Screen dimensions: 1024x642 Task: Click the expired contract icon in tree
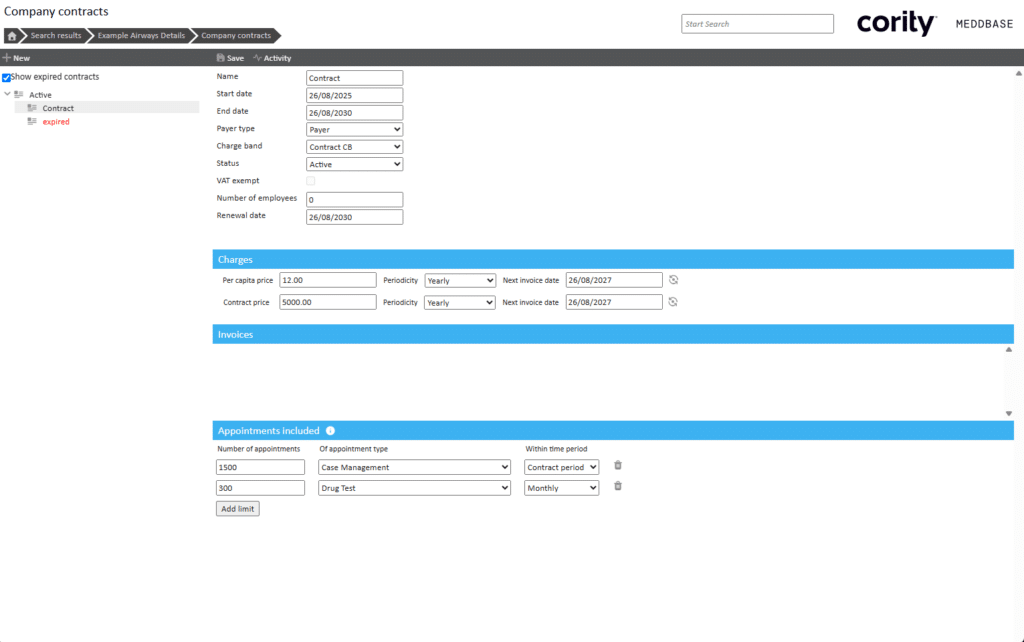coord(32,121)
